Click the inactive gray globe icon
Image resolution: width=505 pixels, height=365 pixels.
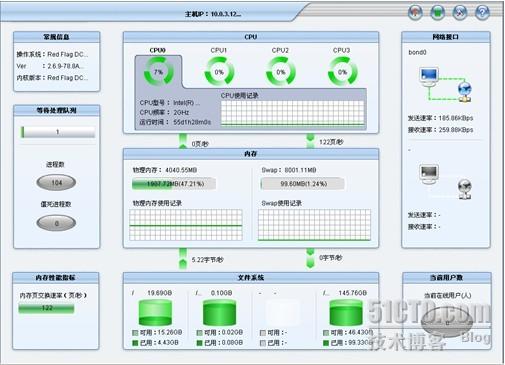465,189
